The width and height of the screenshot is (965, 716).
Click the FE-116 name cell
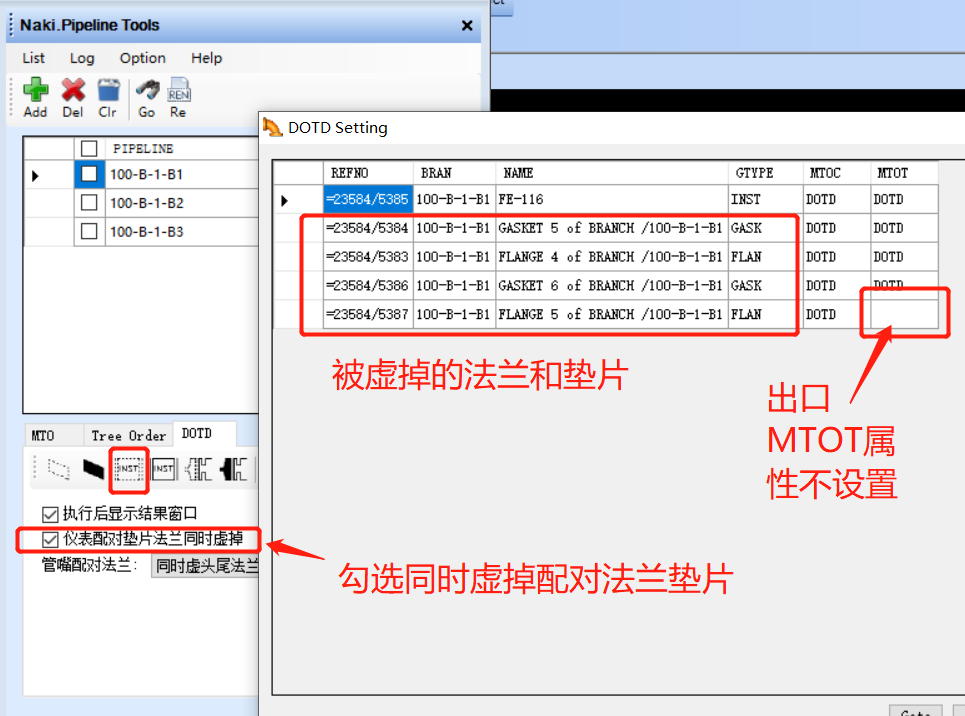point(612,199)
